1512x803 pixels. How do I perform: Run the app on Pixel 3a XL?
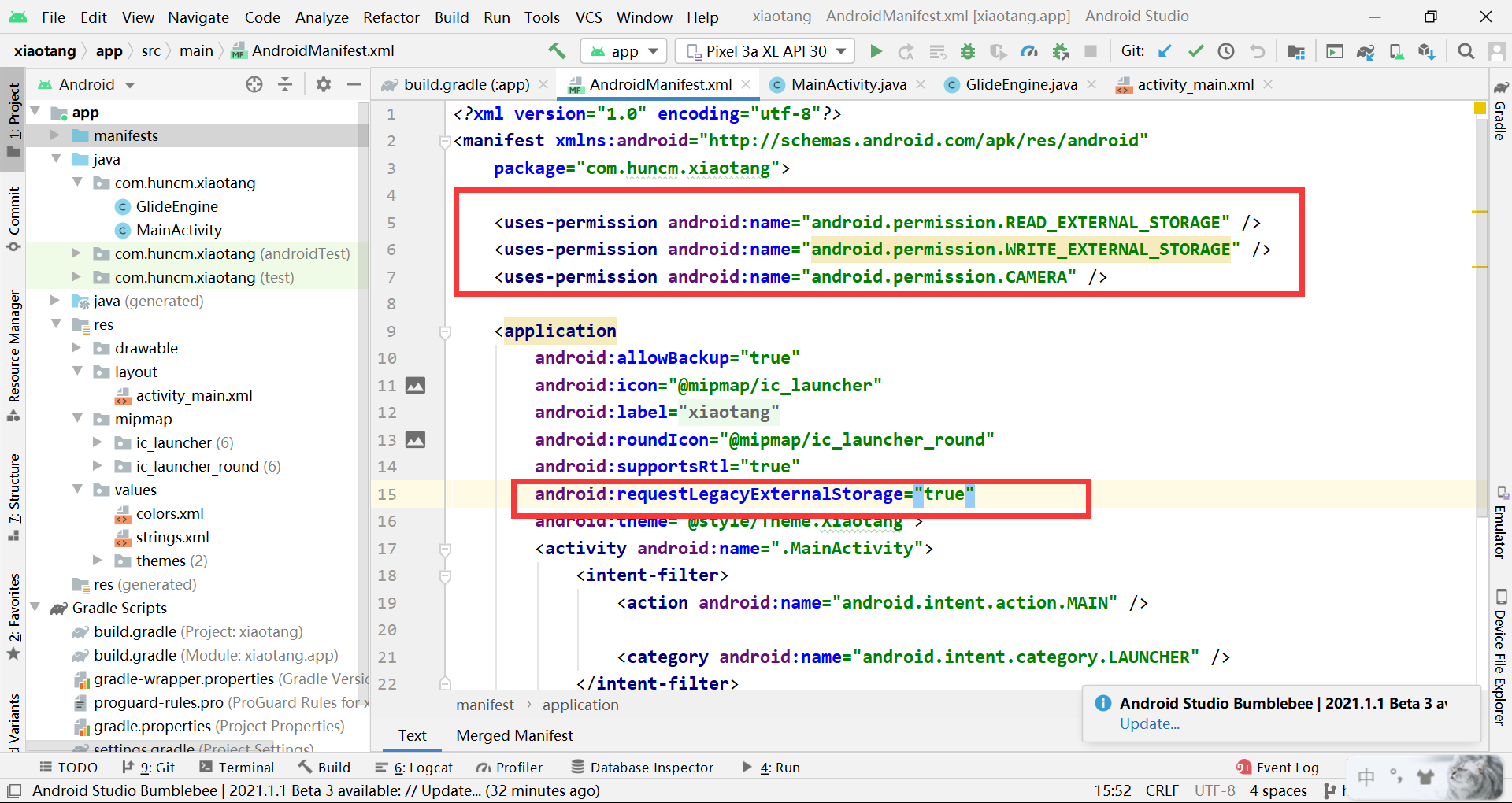point(876,50)
